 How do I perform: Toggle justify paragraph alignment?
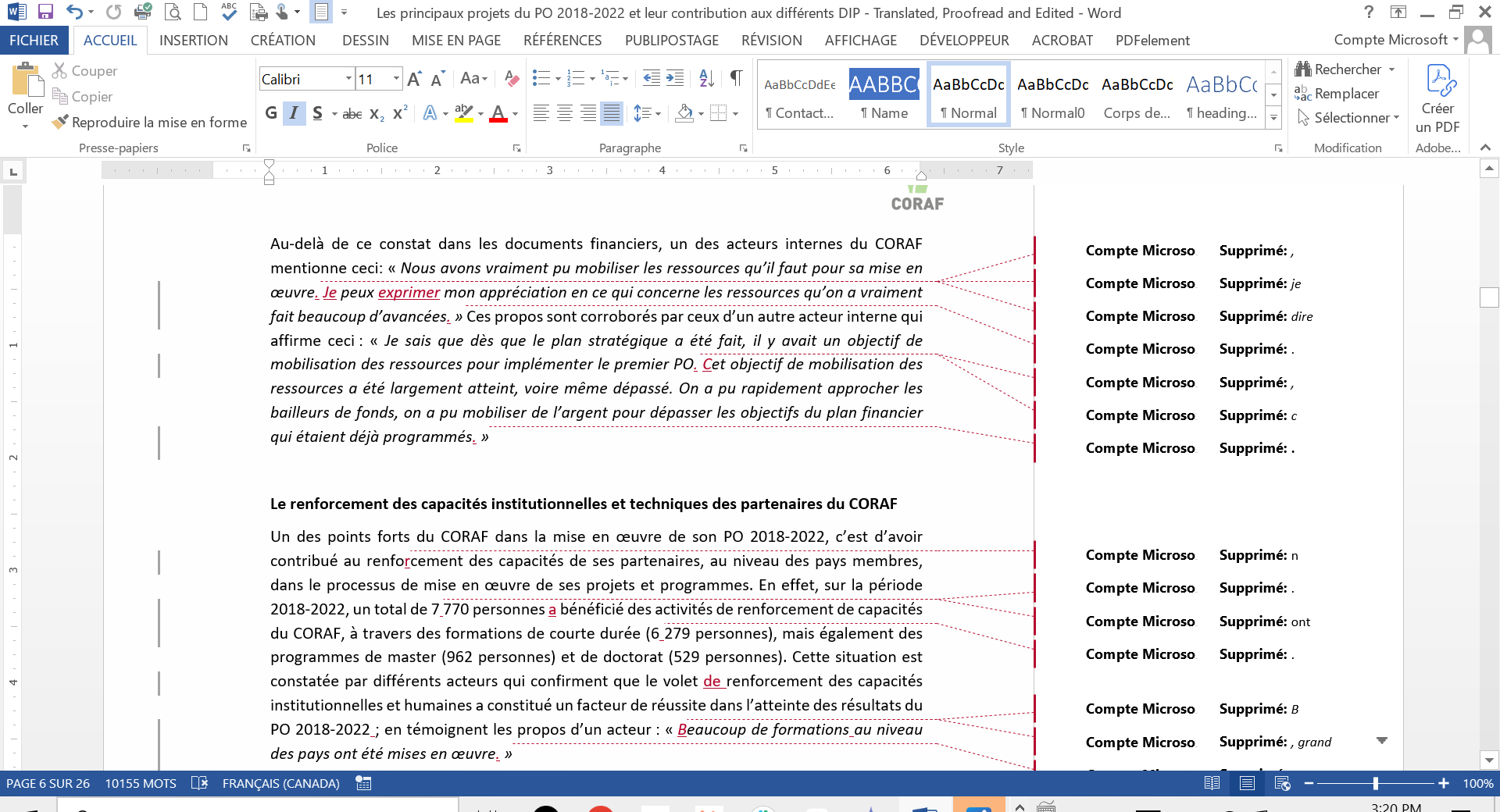coord(612,113)
